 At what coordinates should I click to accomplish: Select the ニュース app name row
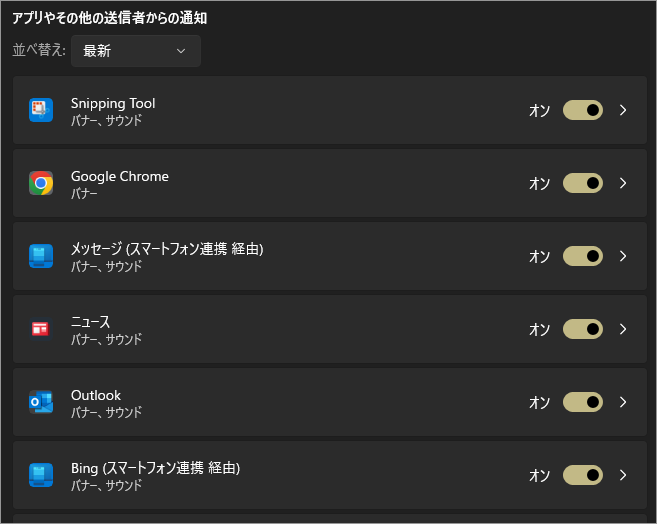90,322
